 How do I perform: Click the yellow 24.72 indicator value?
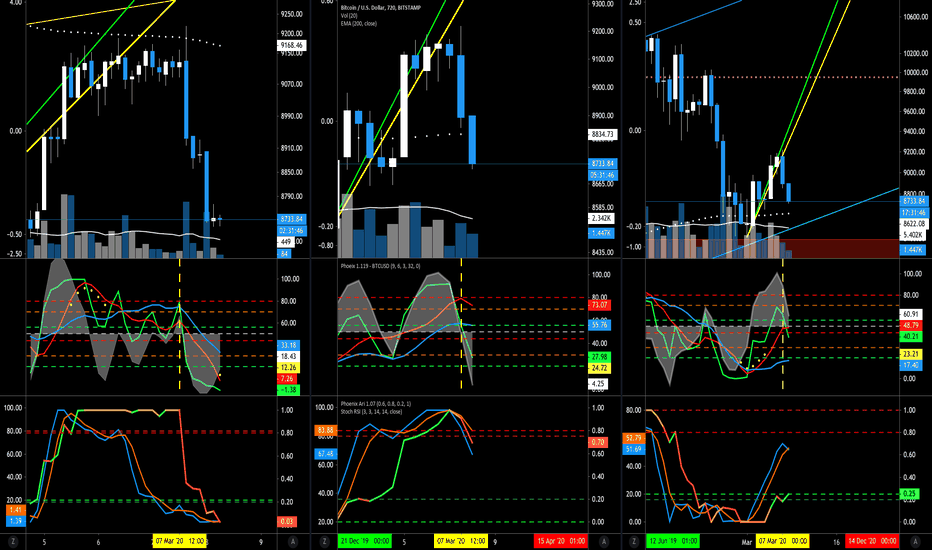pos(600,369)
